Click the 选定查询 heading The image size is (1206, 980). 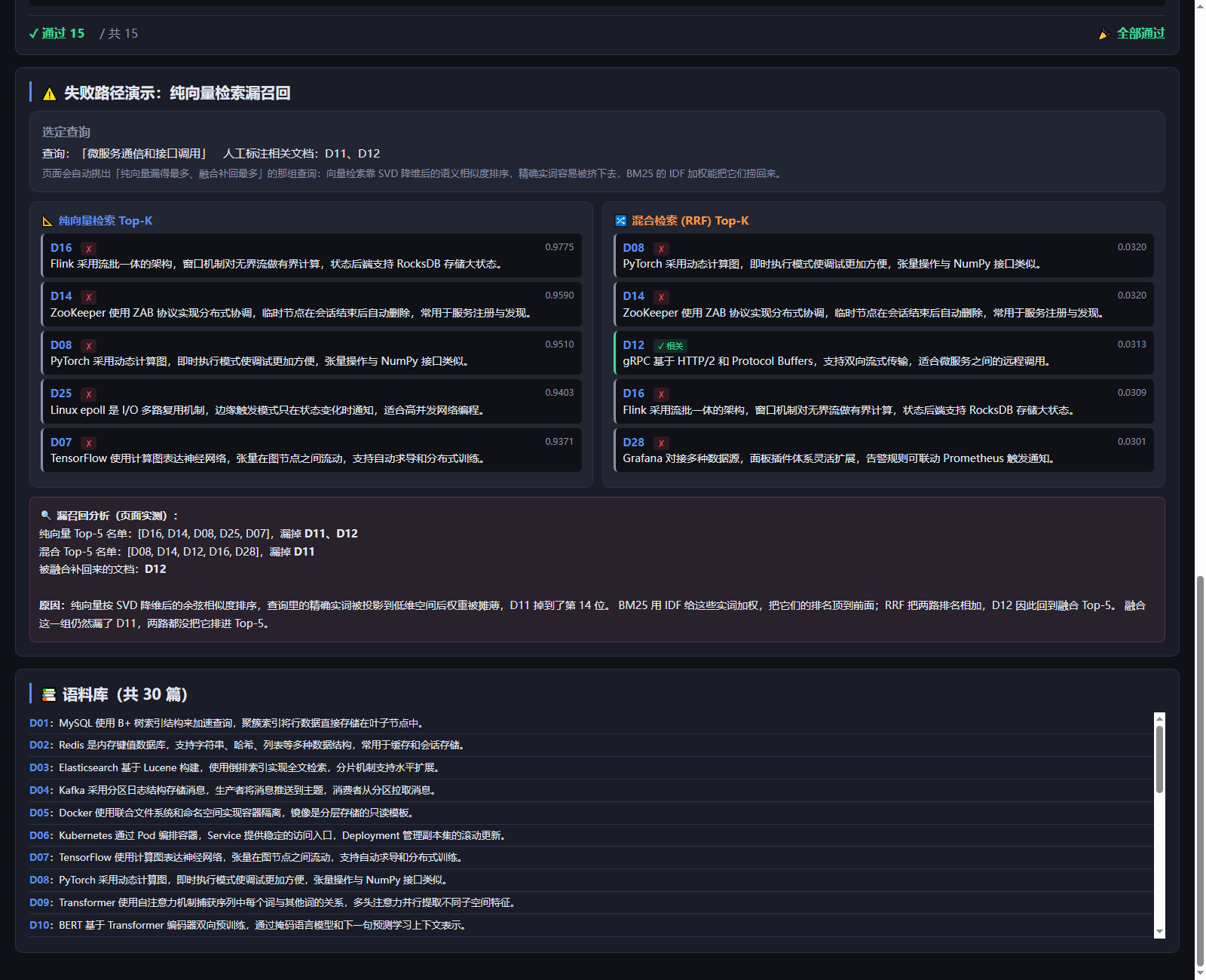click(66, 132)
